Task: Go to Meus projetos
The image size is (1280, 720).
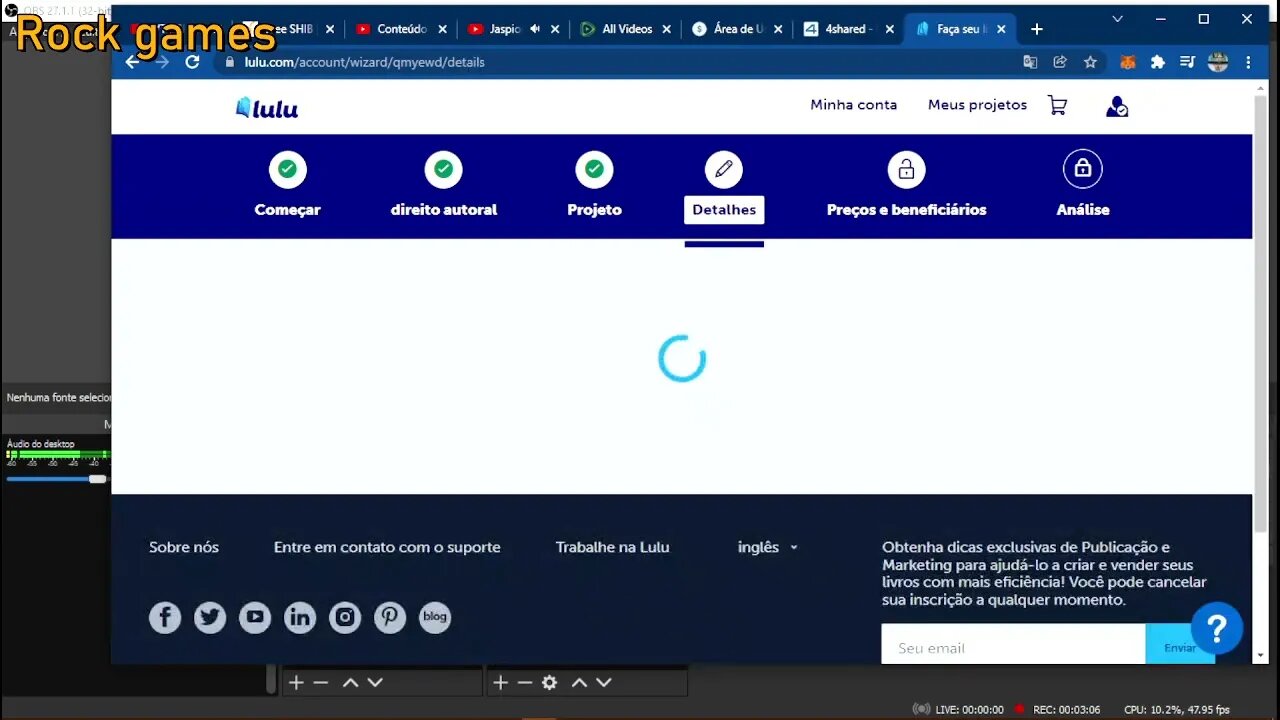Action: [977, 105]
